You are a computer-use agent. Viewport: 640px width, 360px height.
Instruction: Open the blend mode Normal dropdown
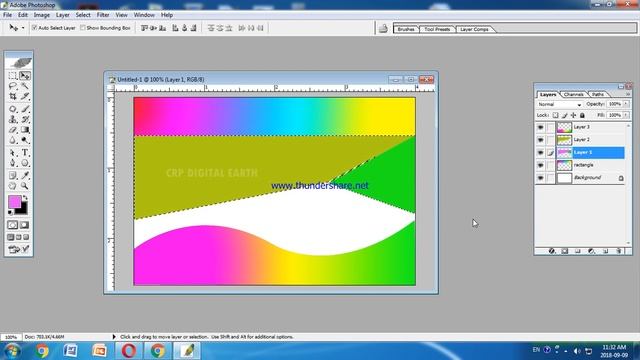(x=559, y=104)
